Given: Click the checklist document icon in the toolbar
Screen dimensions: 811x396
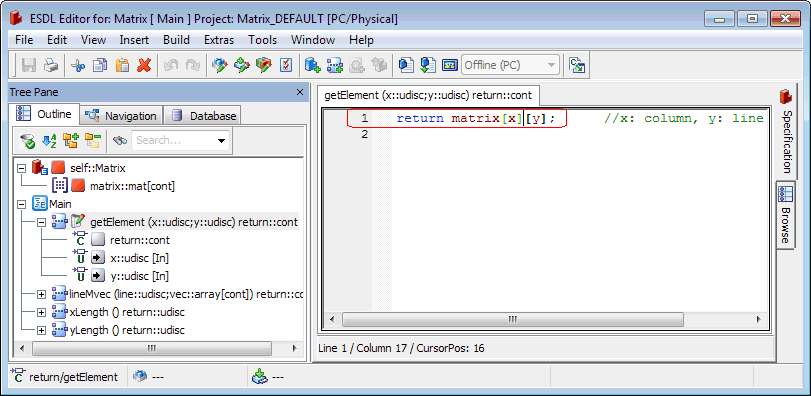Looking at the screenshot, I should [286, 65].
